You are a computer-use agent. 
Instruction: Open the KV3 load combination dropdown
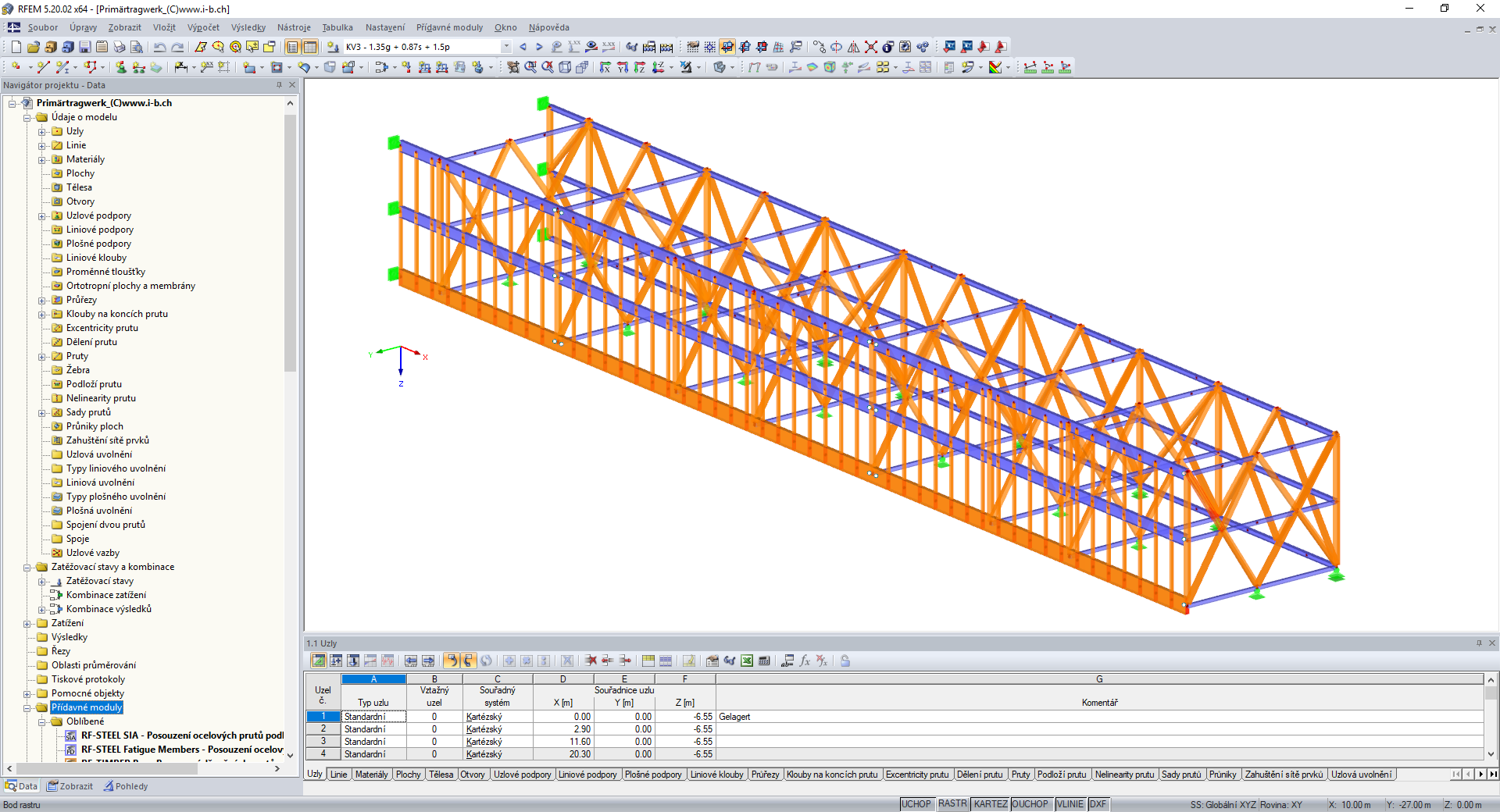(506, 47)
